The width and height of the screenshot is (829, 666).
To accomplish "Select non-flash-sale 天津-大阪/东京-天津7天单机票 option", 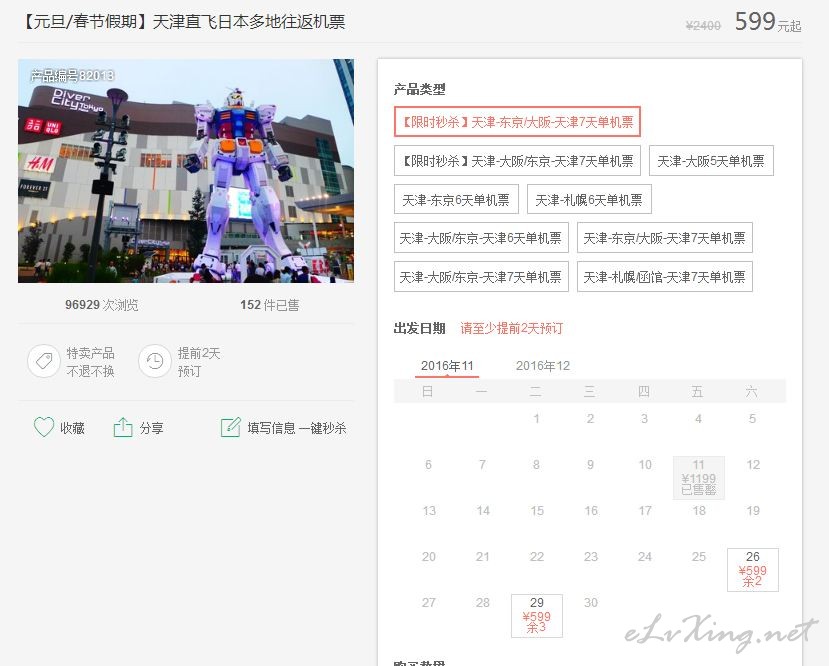I will click(481, 276).
